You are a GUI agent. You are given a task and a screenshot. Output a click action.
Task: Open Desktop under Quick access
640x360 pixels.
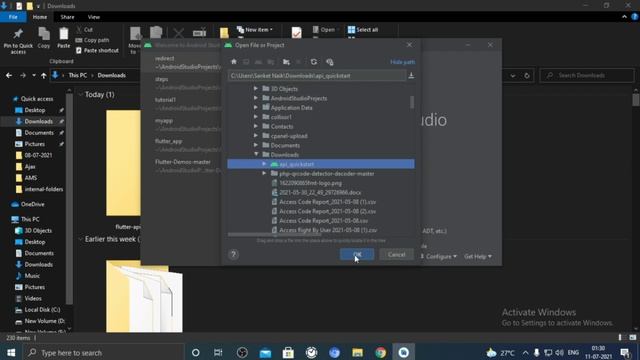[x=34, y=110]
